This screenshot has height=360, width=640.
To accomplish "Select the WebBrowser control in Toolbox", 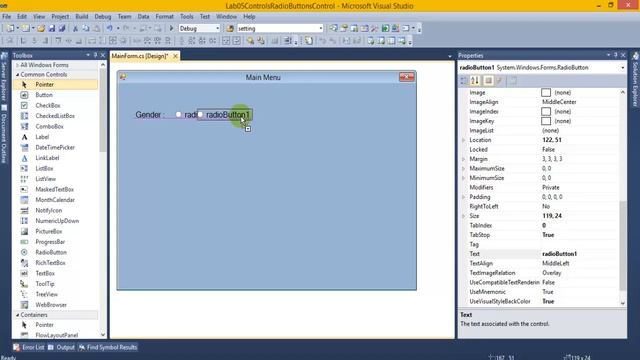I will (x=55, y=305).
